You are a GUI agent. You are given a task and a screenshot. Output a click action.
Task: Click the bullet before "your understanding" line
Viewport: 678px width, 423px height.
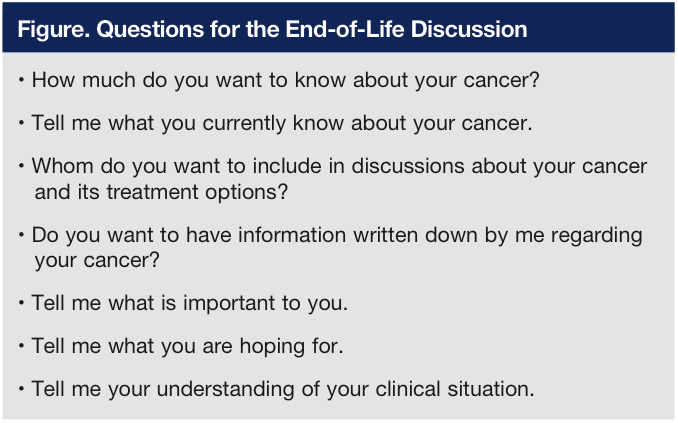(22, 388)
